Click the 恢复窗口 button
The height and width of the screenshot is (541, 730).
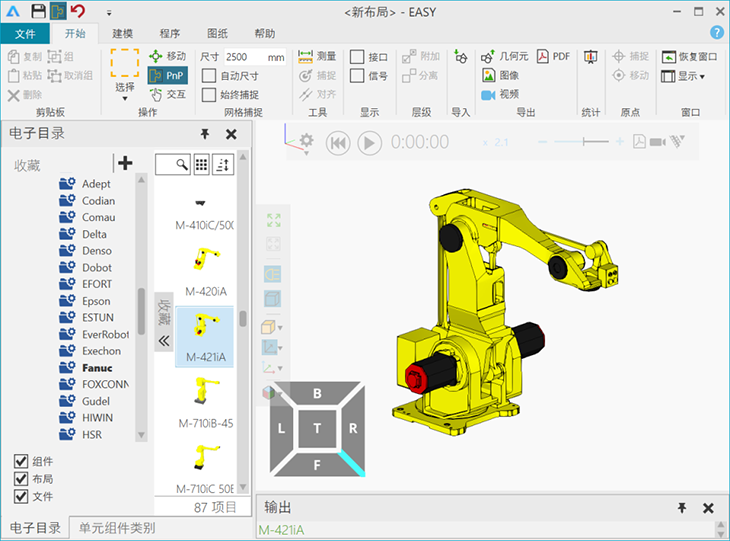pyautogui.click(x=690, y=57)
